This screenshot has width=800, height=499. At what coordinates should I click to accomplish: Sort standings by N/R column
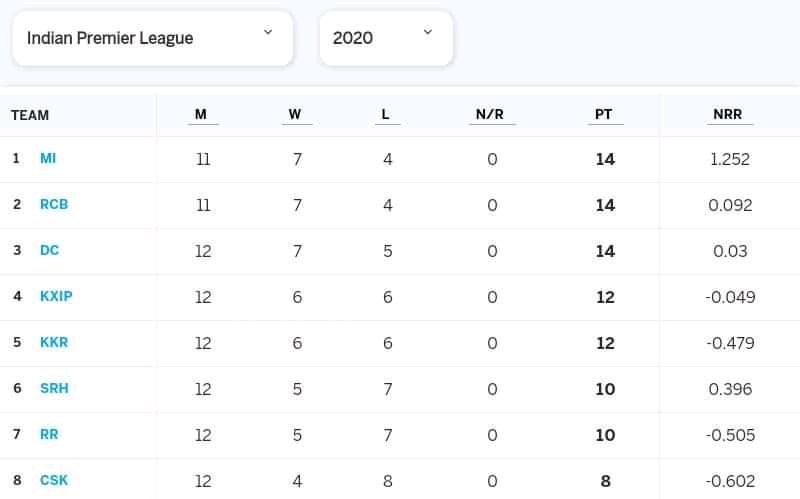pyautogui.click(x=490, y=114)
